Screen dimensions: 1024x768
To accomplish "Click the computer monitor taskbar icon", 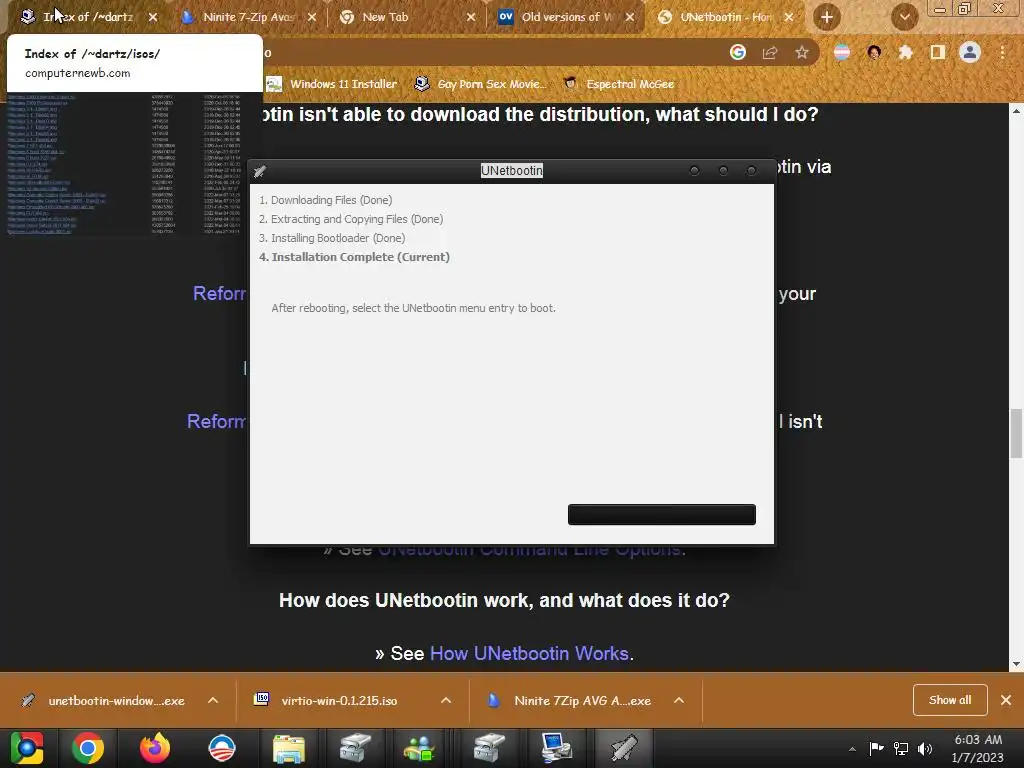I will pos(556,748).
